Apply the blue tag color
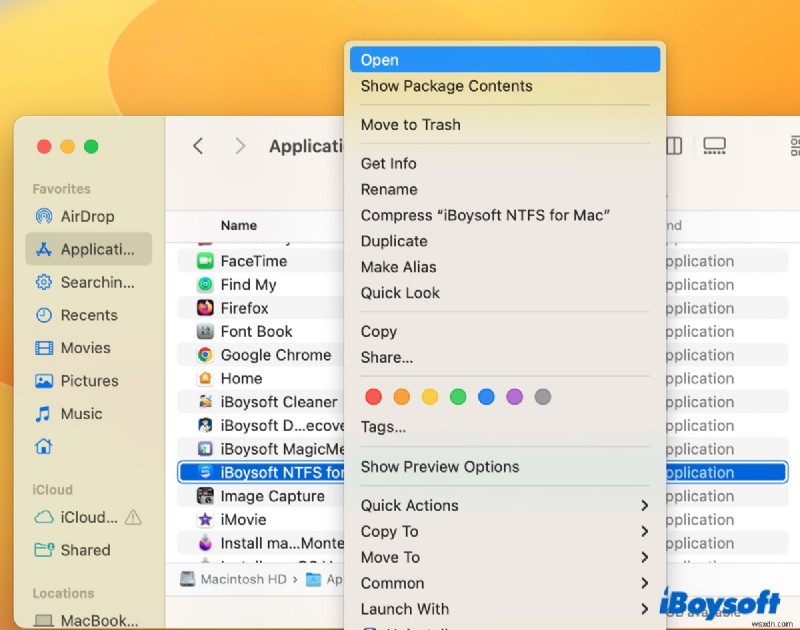 coord(486,396)
